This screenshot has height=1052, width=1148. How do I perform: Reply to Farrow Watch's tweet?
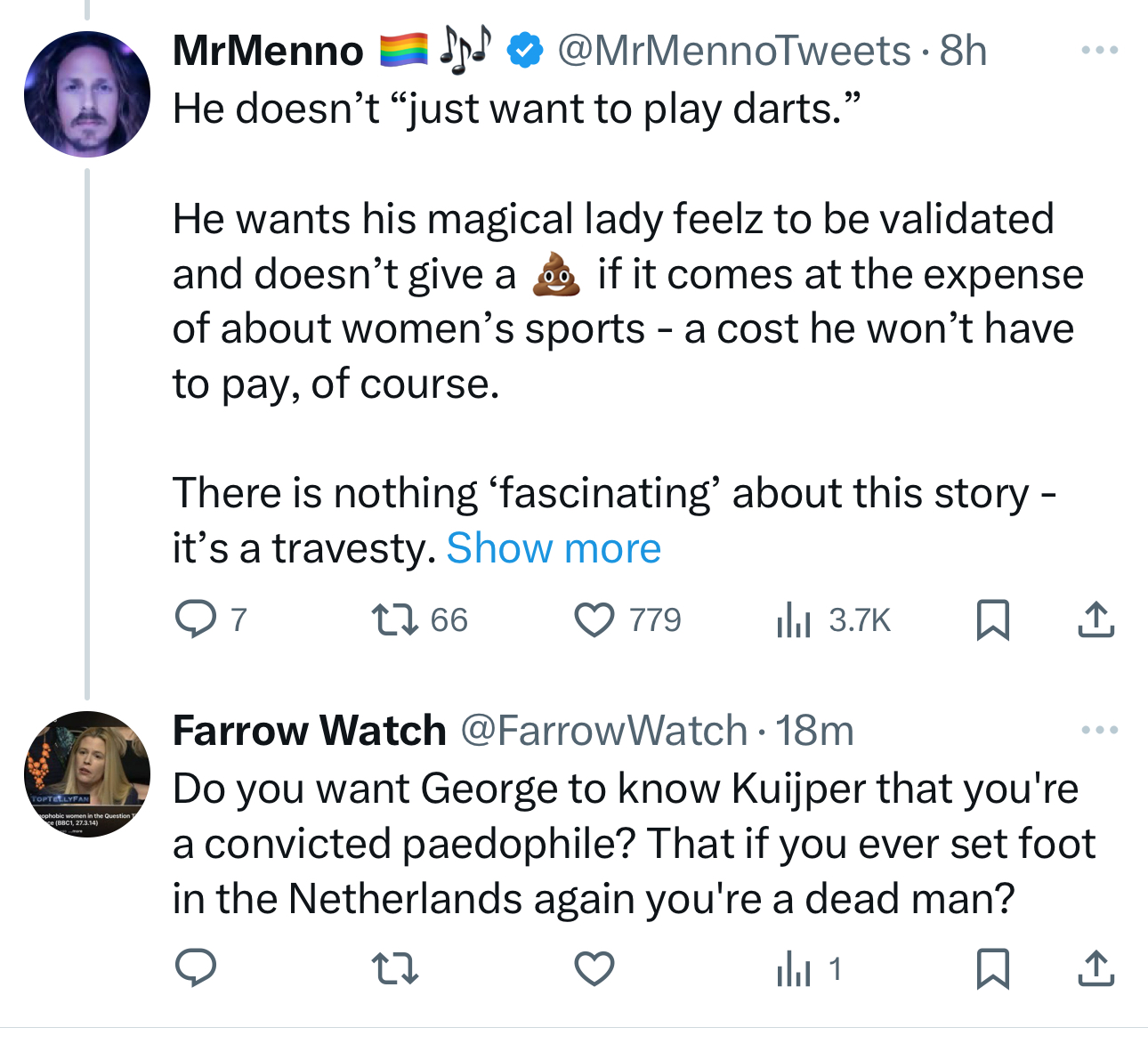pos(195,968)
